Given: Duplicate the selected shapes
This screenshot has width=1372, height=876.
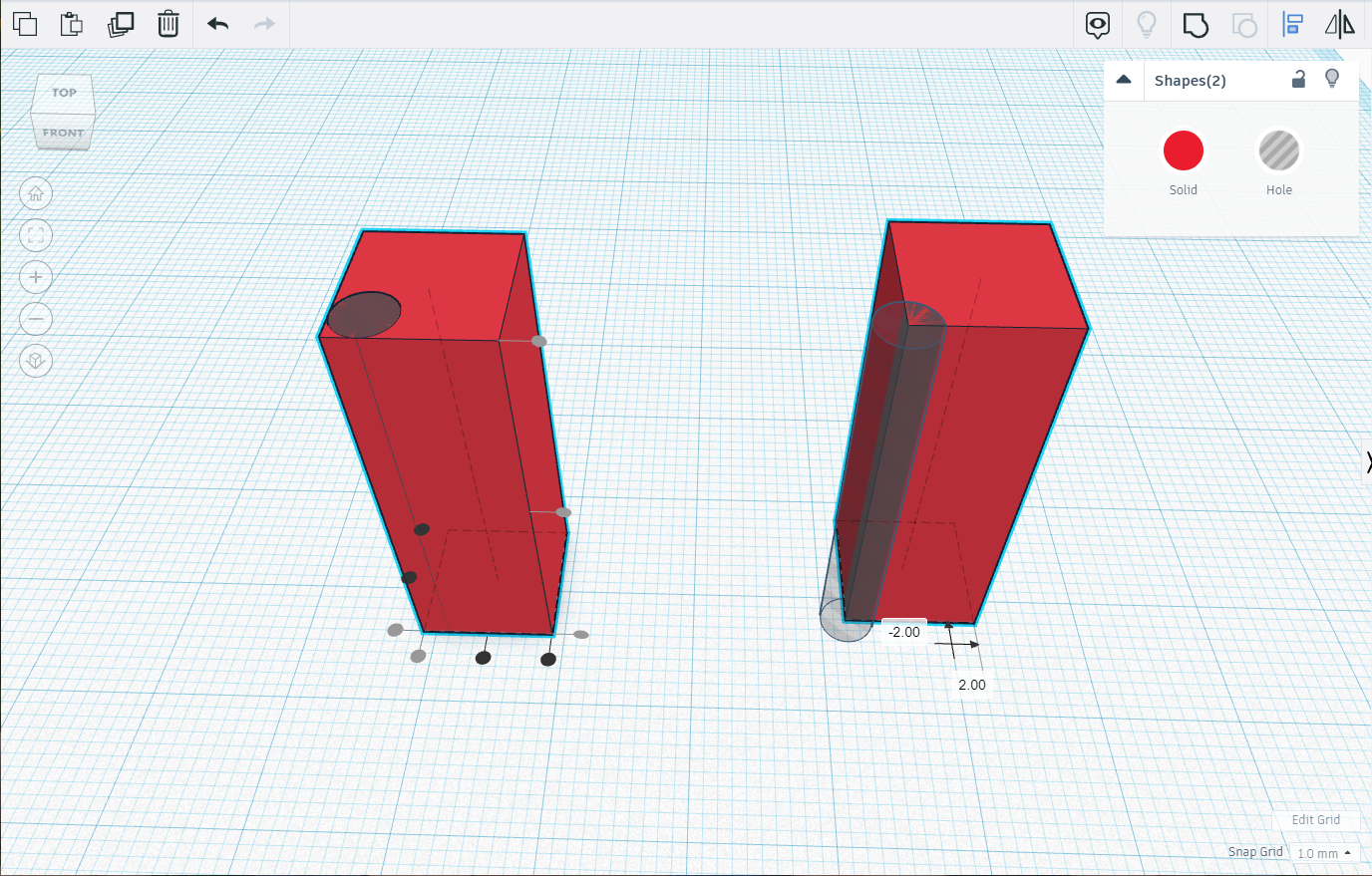Looking at the screenshot, I should [121, 24].
